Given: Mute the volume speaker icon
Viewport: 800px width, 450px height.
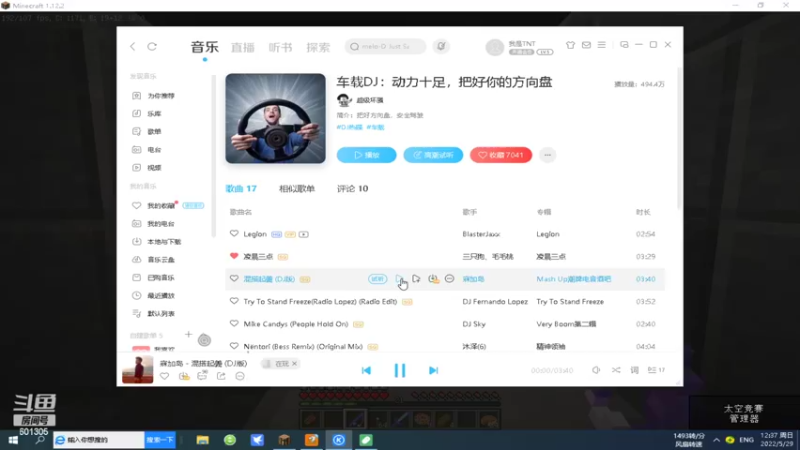Looking at the screenshot, I should [596, 370].
